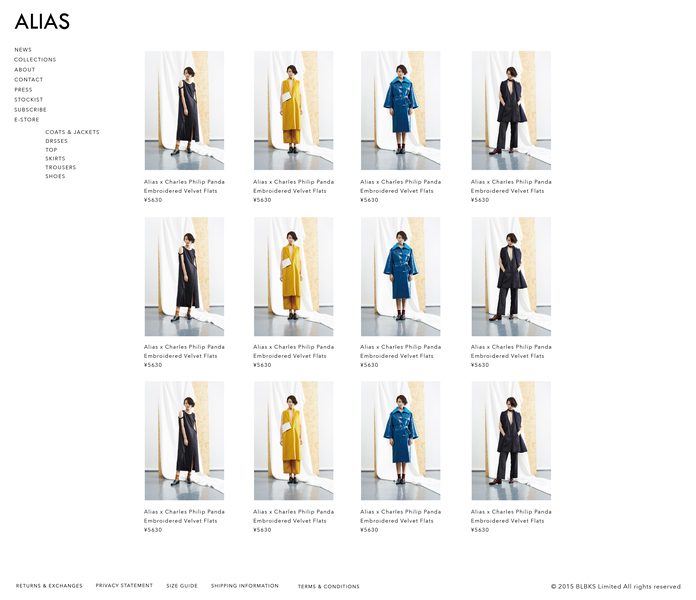Click product title under first-row yellow coat

tap(293, 186)
